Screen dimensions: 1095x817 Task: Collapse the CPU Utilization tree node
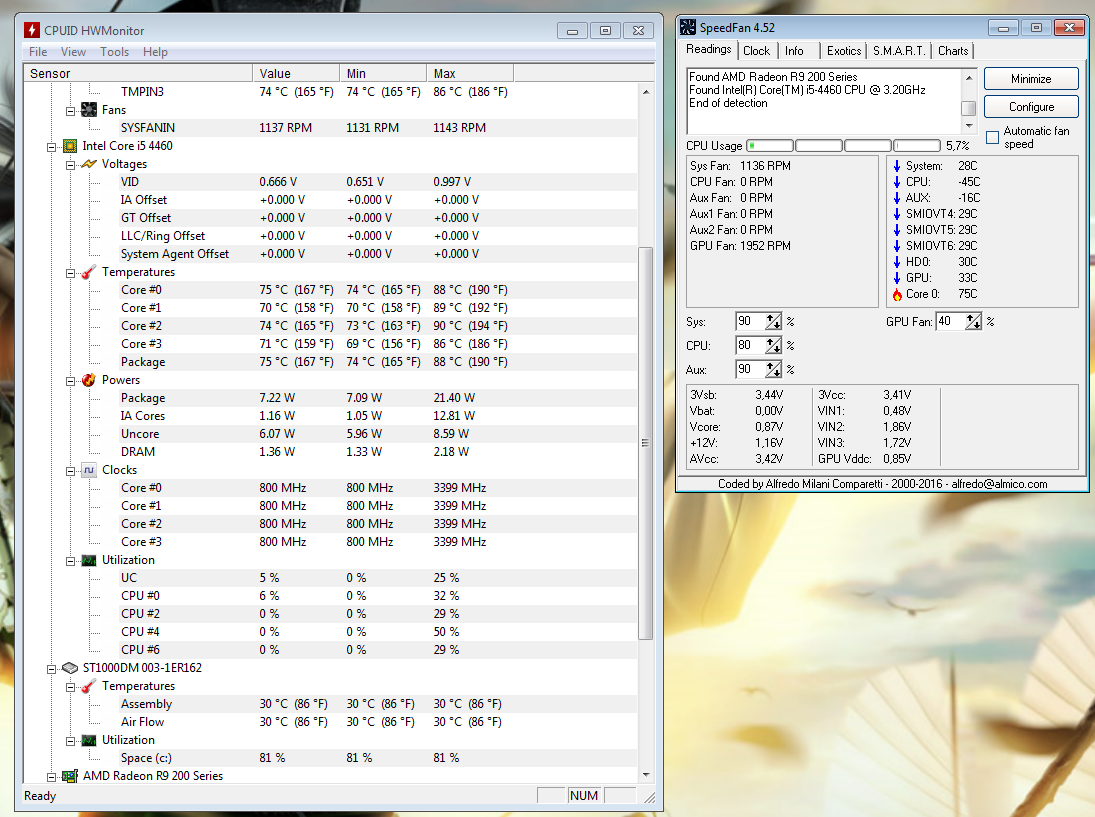tap(71, 561)
